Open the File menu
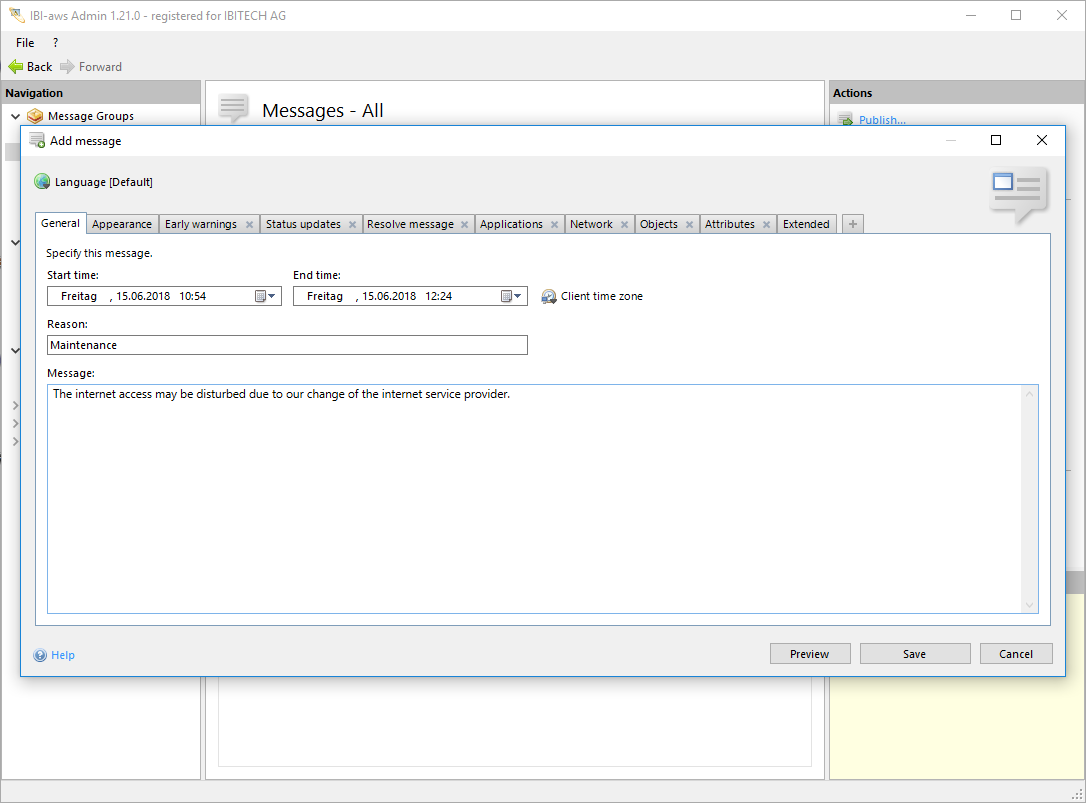The height and width of the screenshot is (803, 1086). (x=25, y=43)
